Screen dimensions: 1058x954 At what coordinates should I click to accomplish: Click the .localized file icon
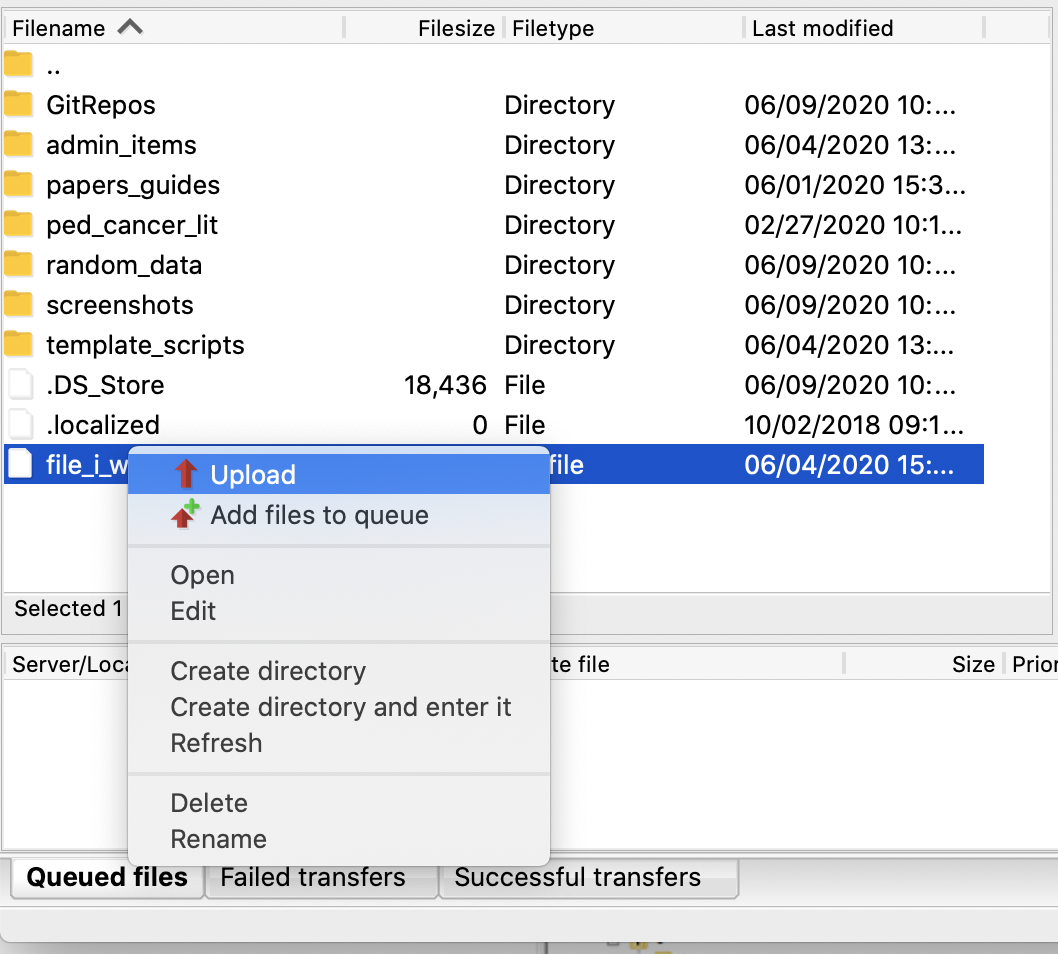19,424
